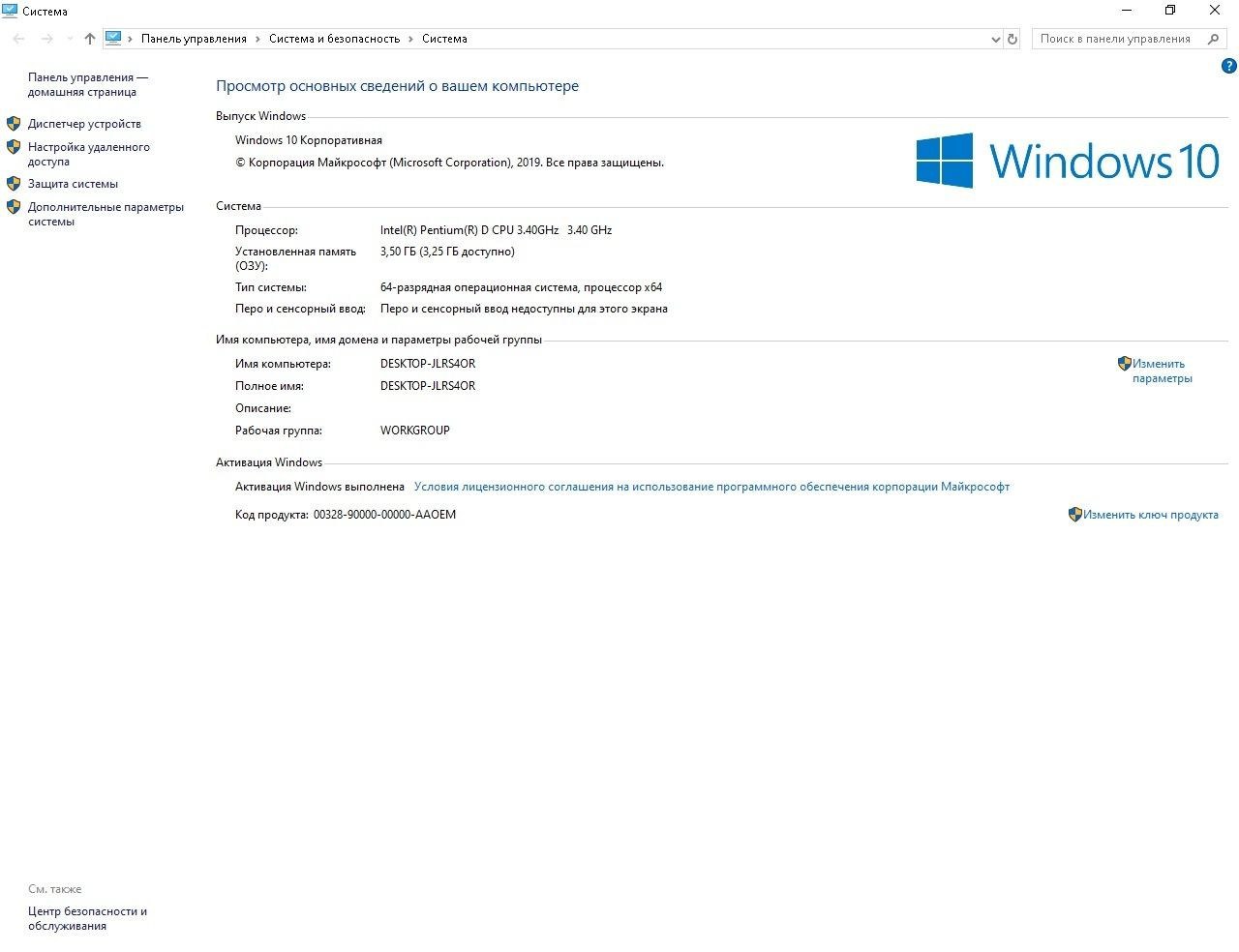Screen dimensions: 1239x952
Task: Minimize the Система window
Action: pyautogui.click(x=1127, y=11)
